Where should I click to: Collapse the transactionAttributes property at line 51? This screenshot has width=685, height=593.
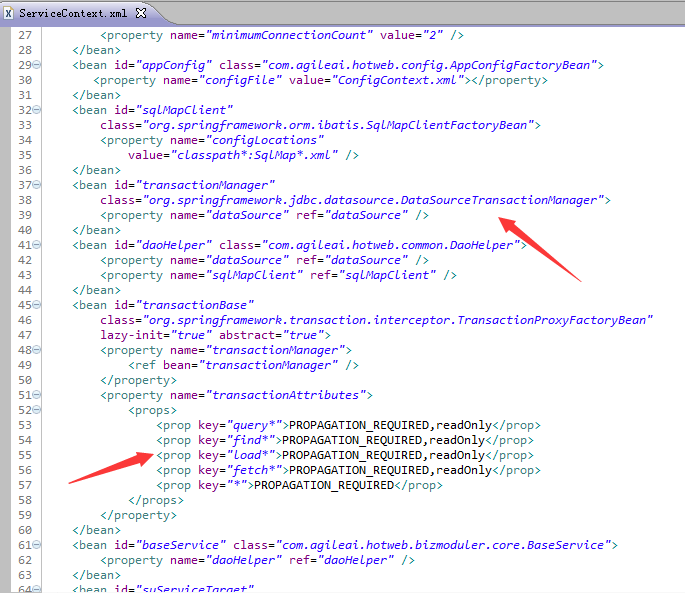(x=37, y=395)
